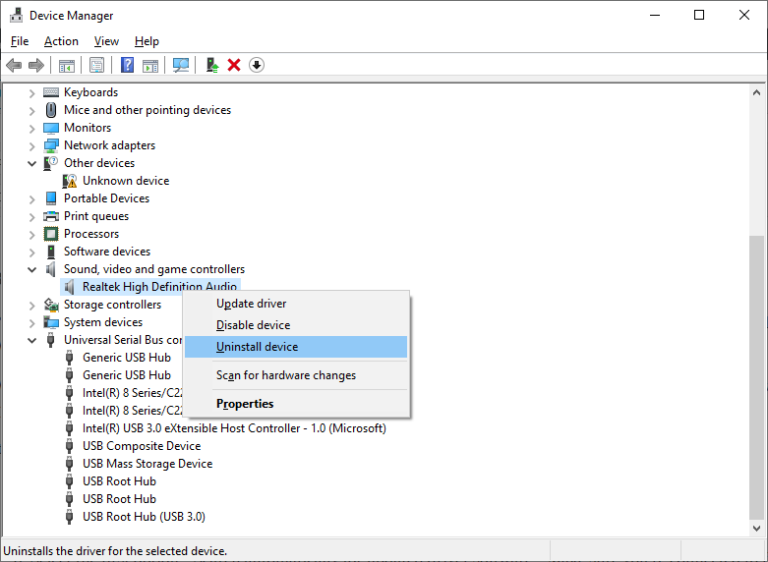
Task: Click the blue Help toolbar icon
Action: 127,65
